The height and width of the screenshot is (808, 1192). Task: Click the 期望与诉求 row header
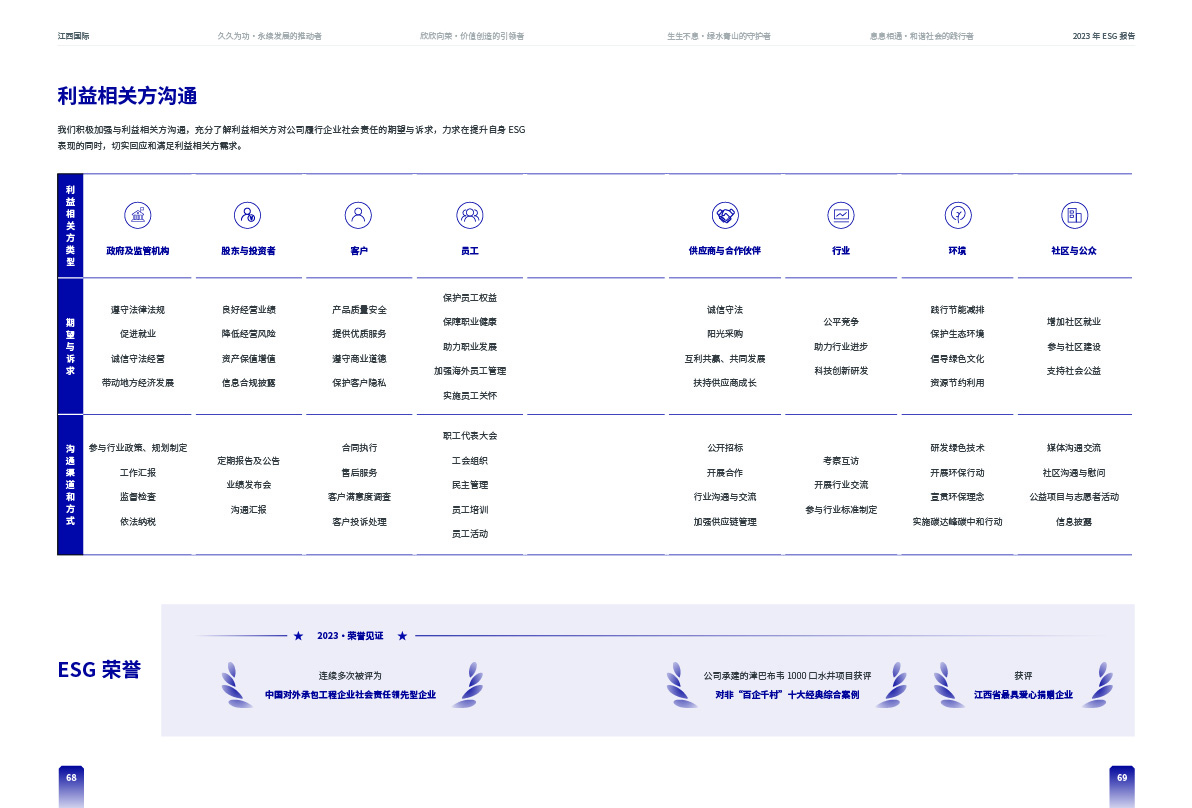70,346
